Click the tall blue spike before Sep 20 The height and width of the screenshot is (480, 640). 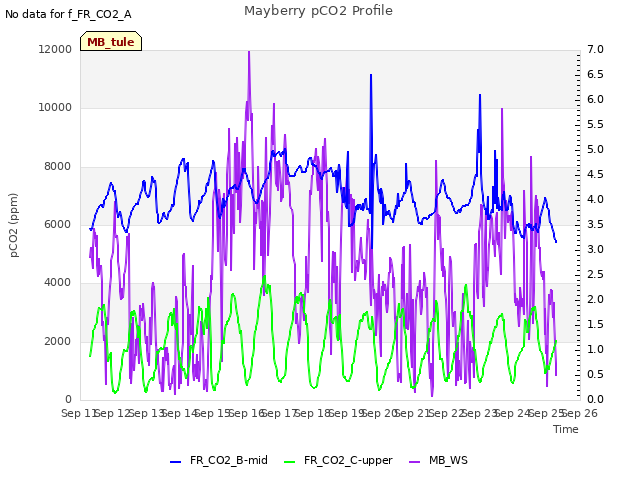click(x=371, y=75)
